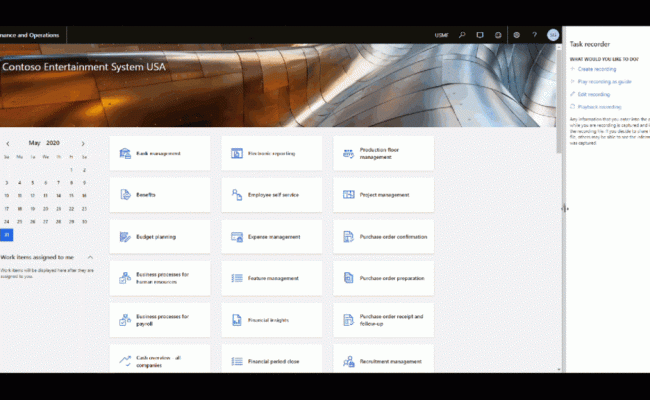Screen dimensions: 650x400
Task: Open the Financial period close tile
Action: 272,359
